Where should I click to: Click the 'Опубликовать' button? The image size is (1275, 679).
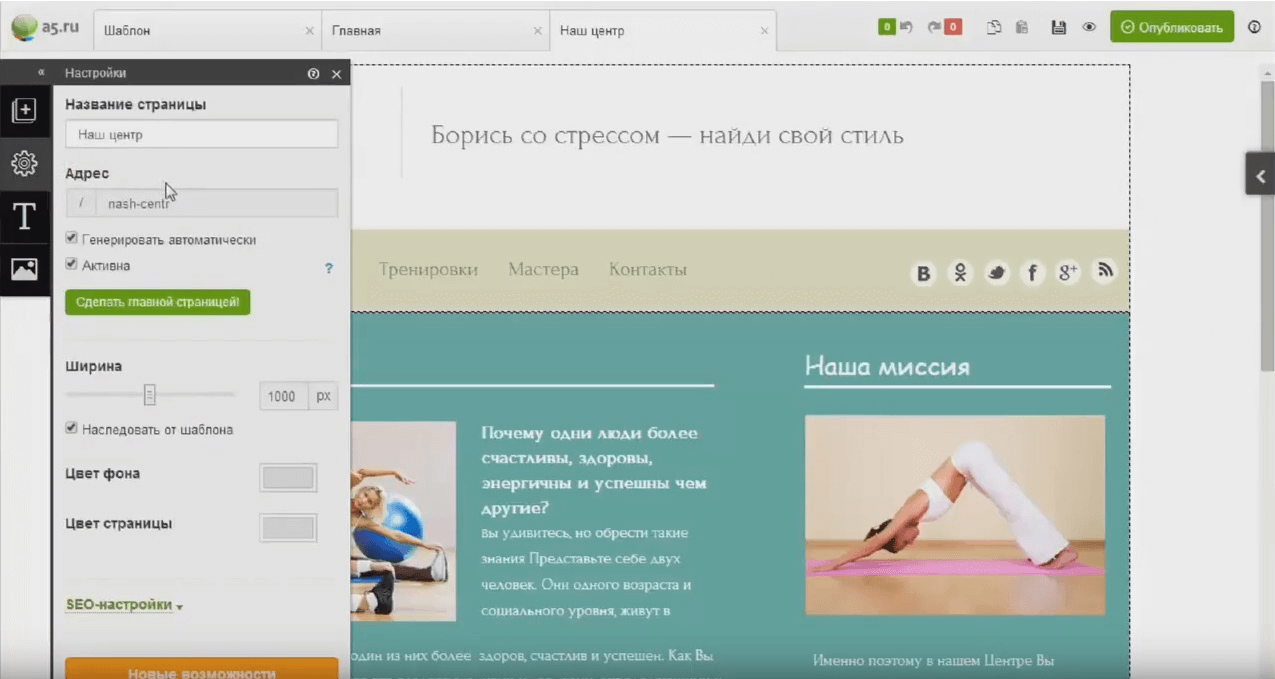pyautogui.click(x=1171, y=28)
